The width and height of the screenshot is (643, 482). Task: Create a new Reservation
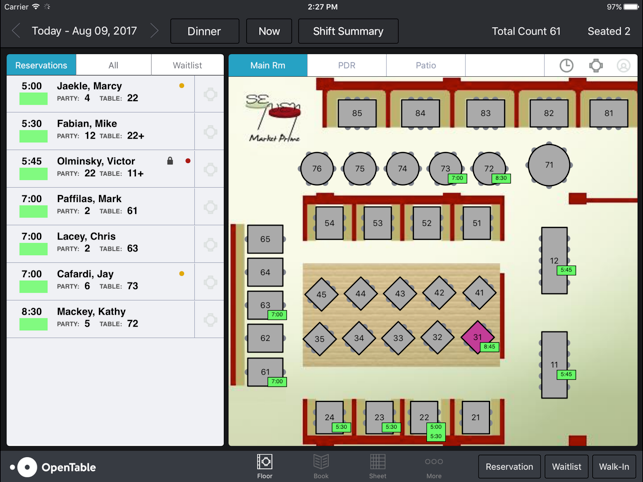coord(509,467)
